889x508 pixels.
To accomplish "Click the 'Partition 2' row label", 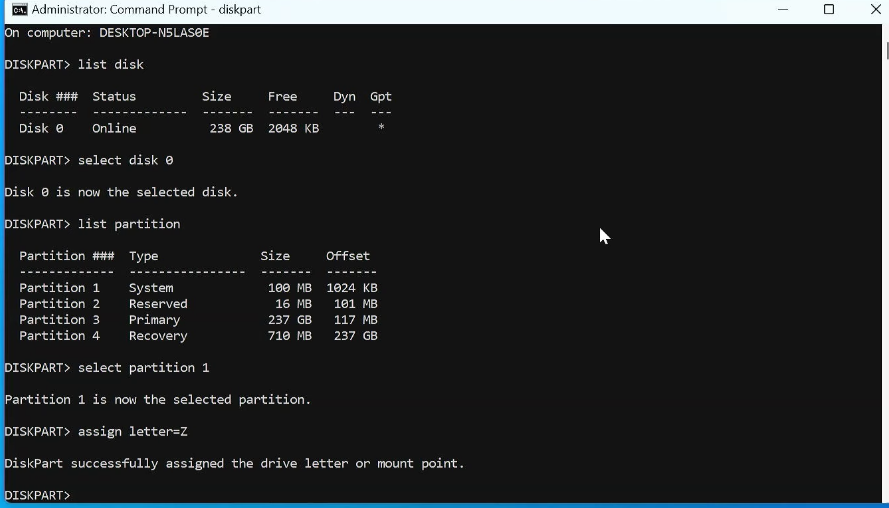I will [59, 304].
